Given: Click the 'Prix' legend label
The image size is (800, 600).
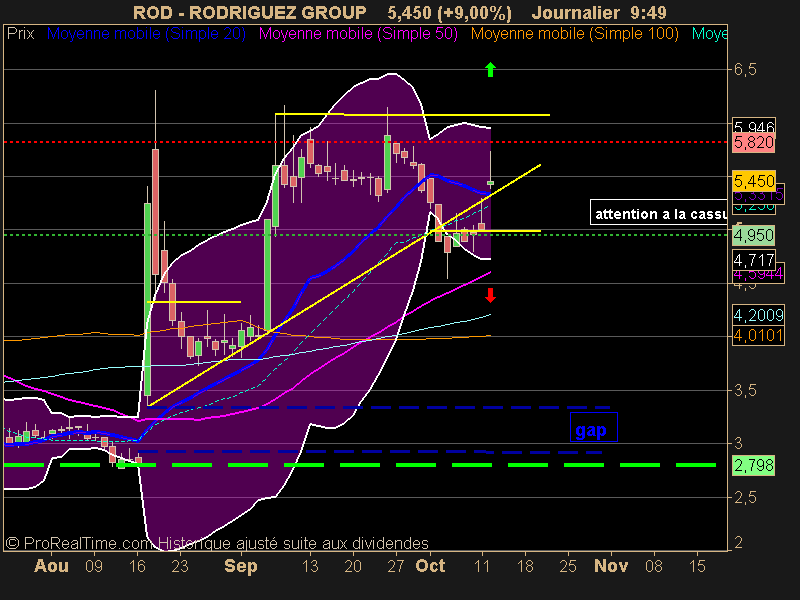Looking at the screenshot, I should pyautogui.click(x=20, y=34).
